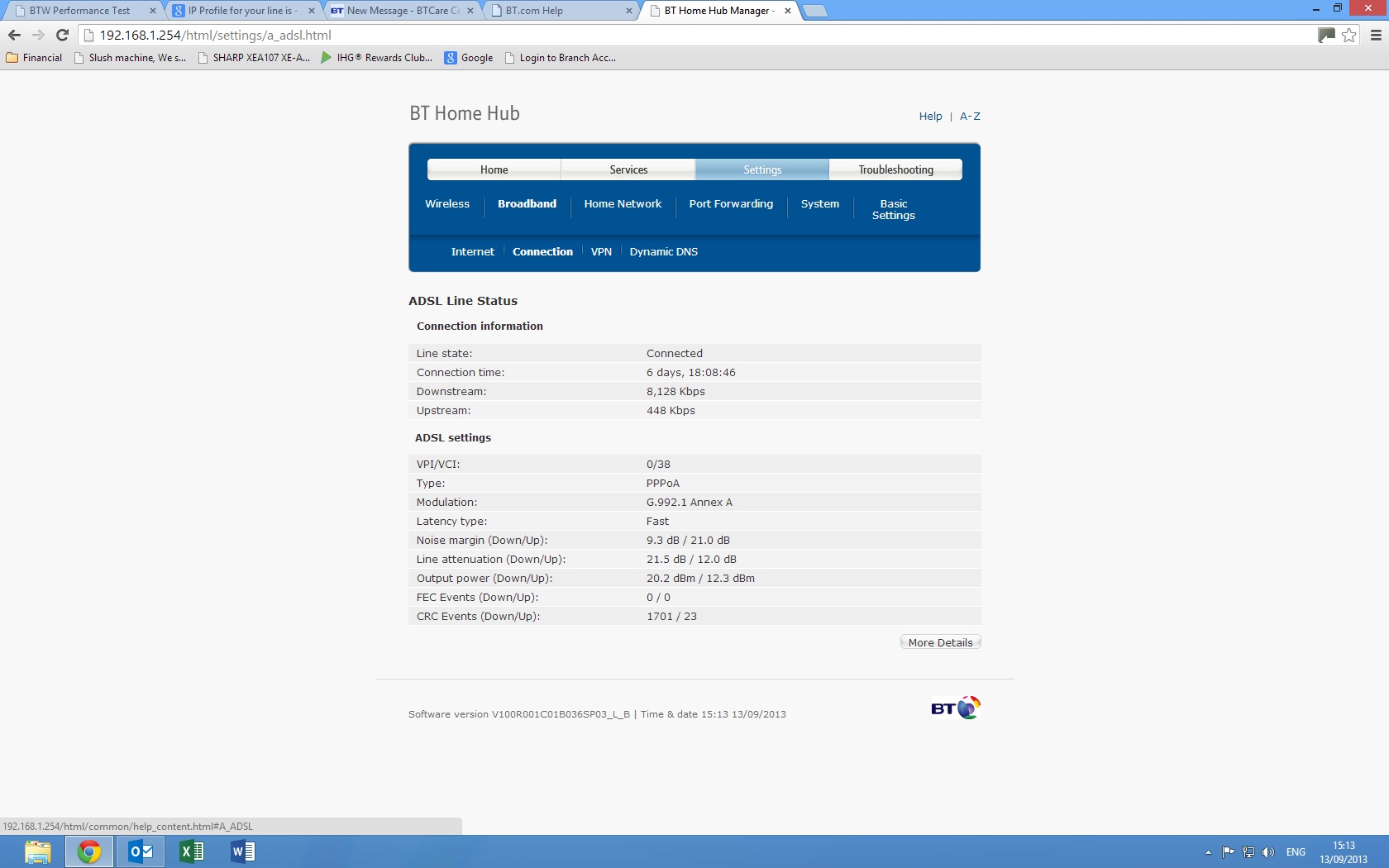Viewport: 1389px width, 868px height.
Task: Click the address bar URL field
Action: [x=661, y=35]
